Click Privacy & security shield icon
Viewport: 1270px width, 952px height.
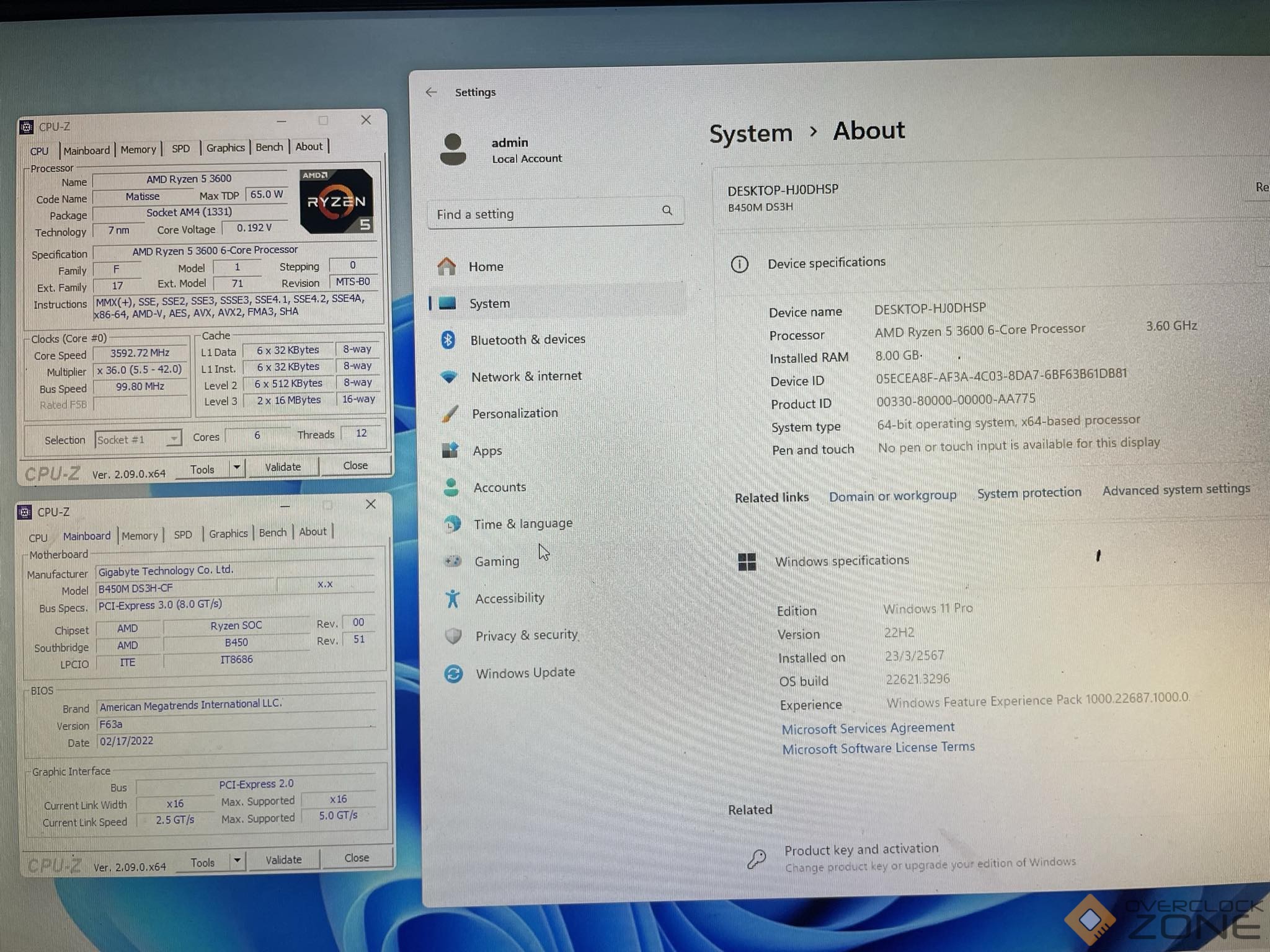(453, 636)
